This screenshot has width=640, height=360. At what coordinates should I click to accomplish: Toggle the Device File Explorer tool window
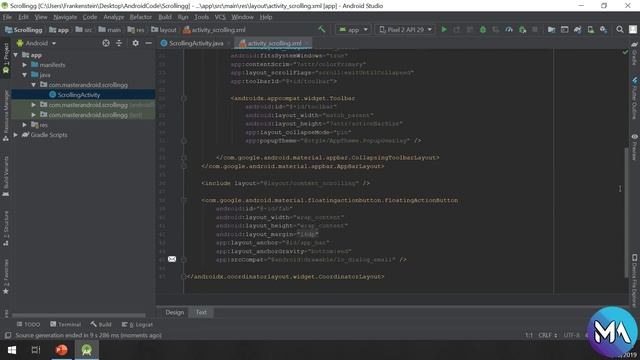[634, 280]
